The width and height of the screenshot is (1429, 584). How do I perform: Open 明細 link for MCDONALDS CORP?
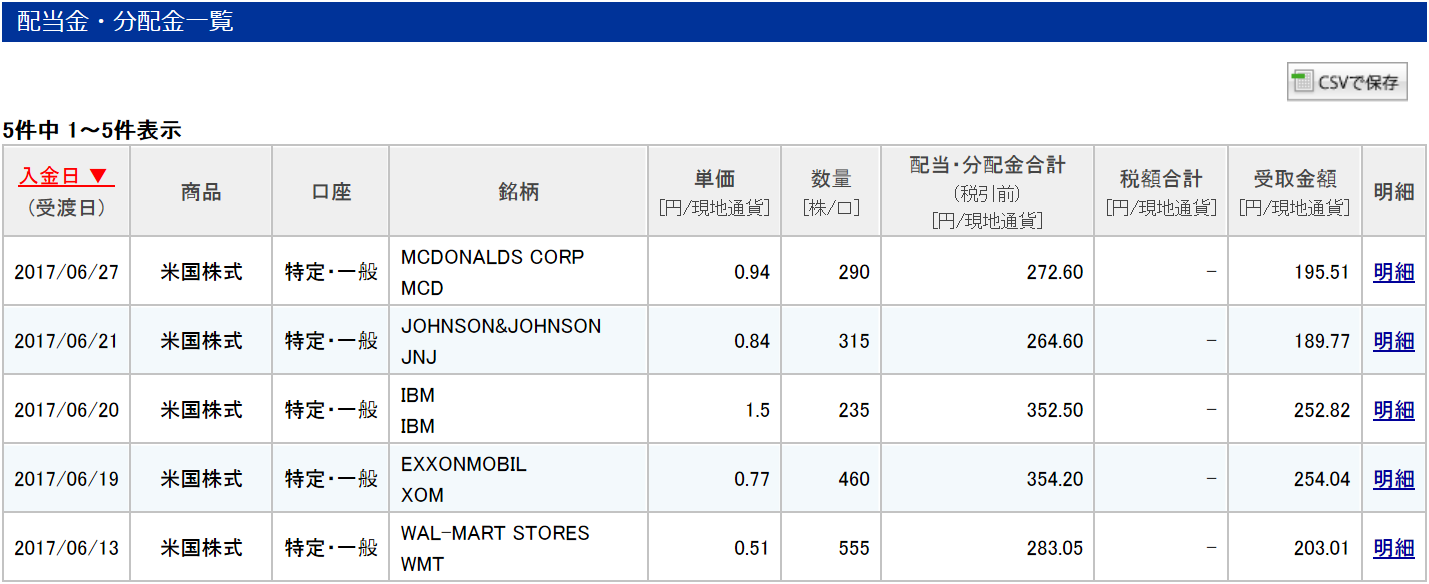[1394, 272]
